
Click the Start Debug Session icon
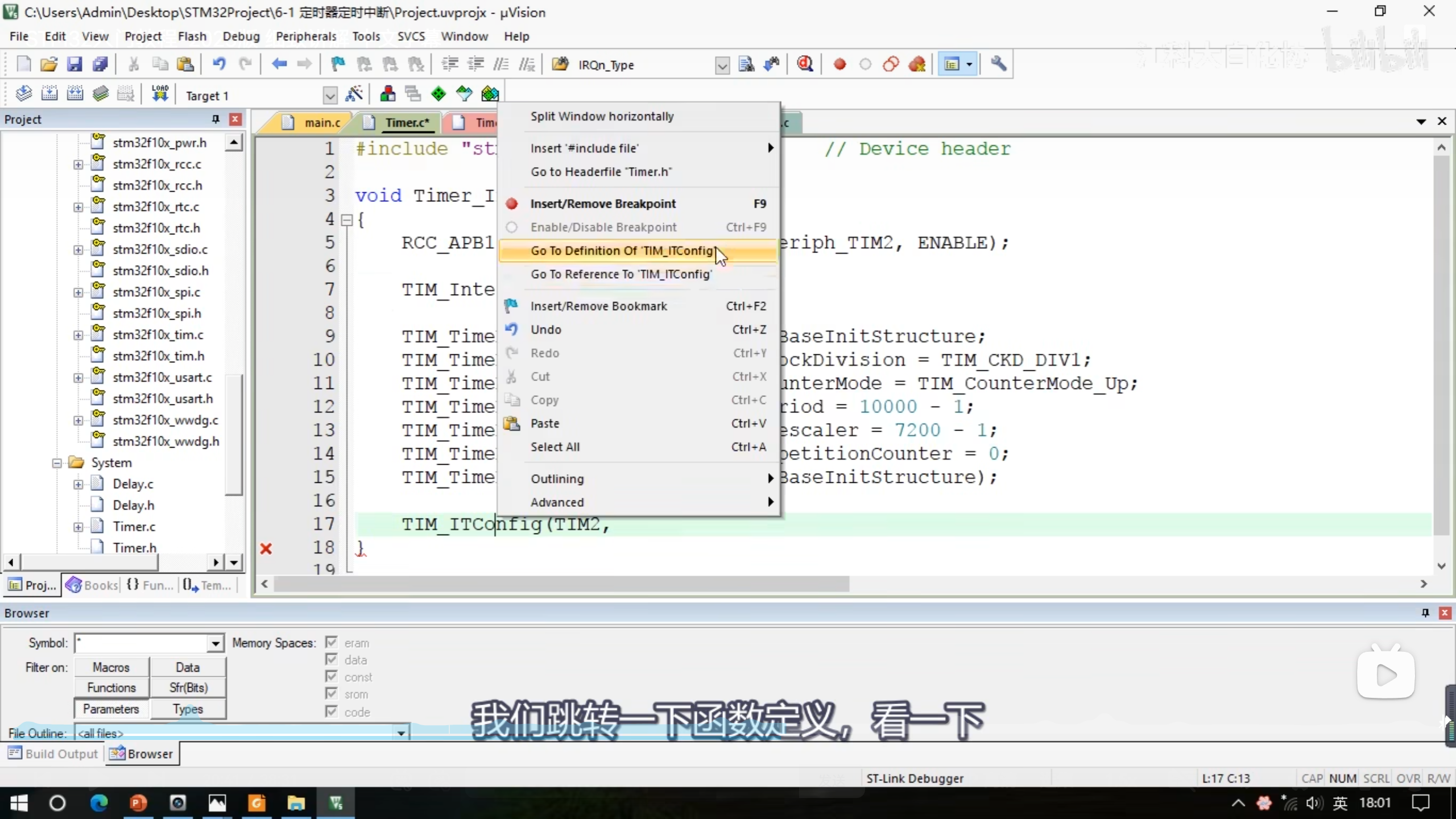[x=805, y=64]
